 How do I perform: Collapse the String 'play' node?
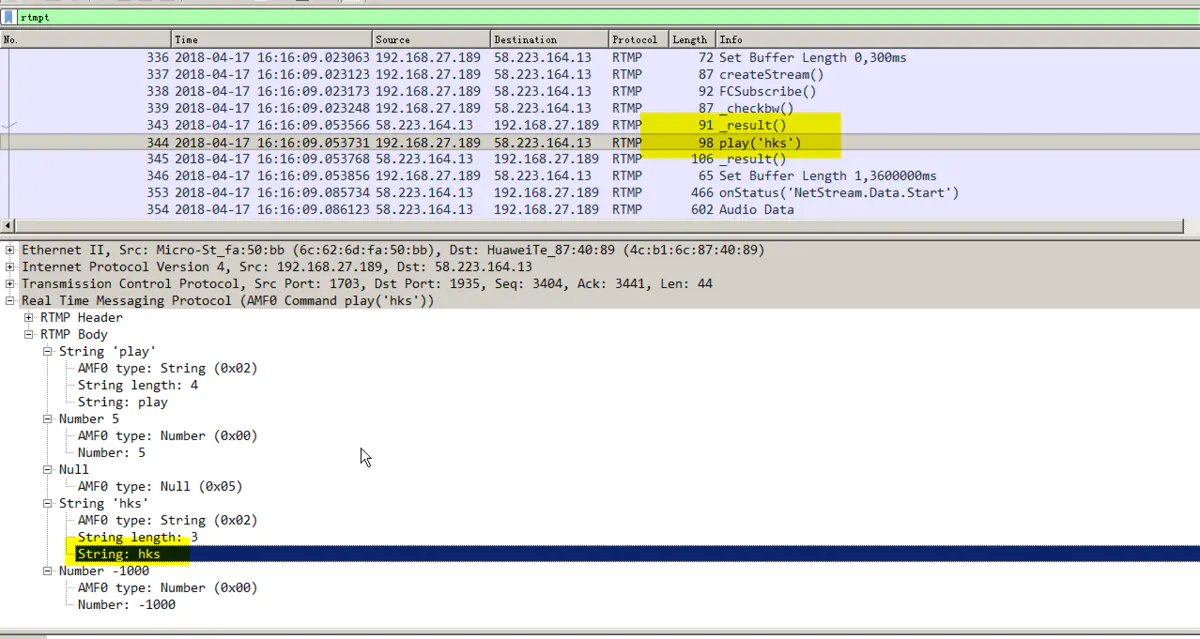coord(48,352)
